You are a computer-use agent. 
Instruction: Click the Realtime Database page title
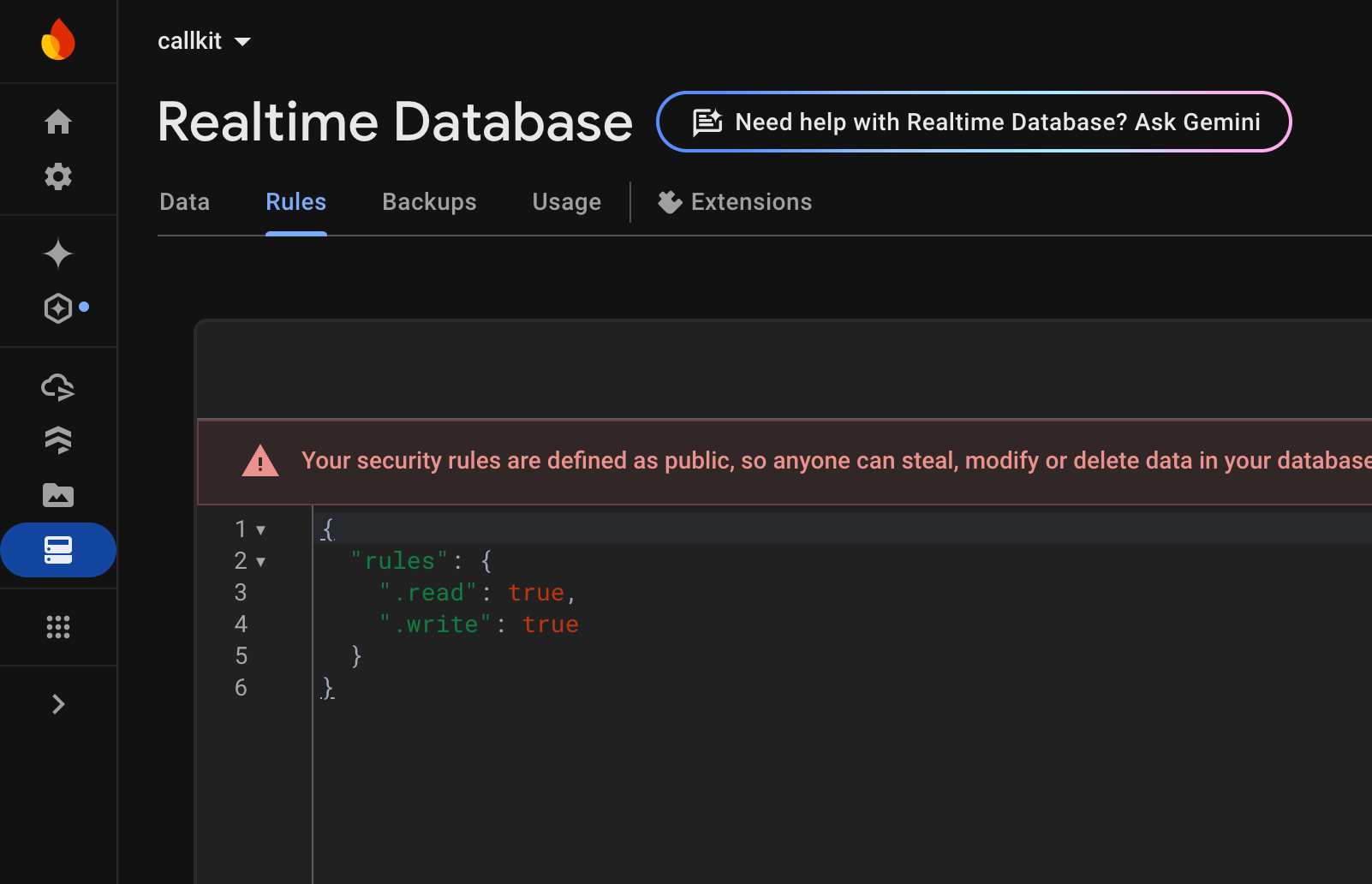pos(395,122)
